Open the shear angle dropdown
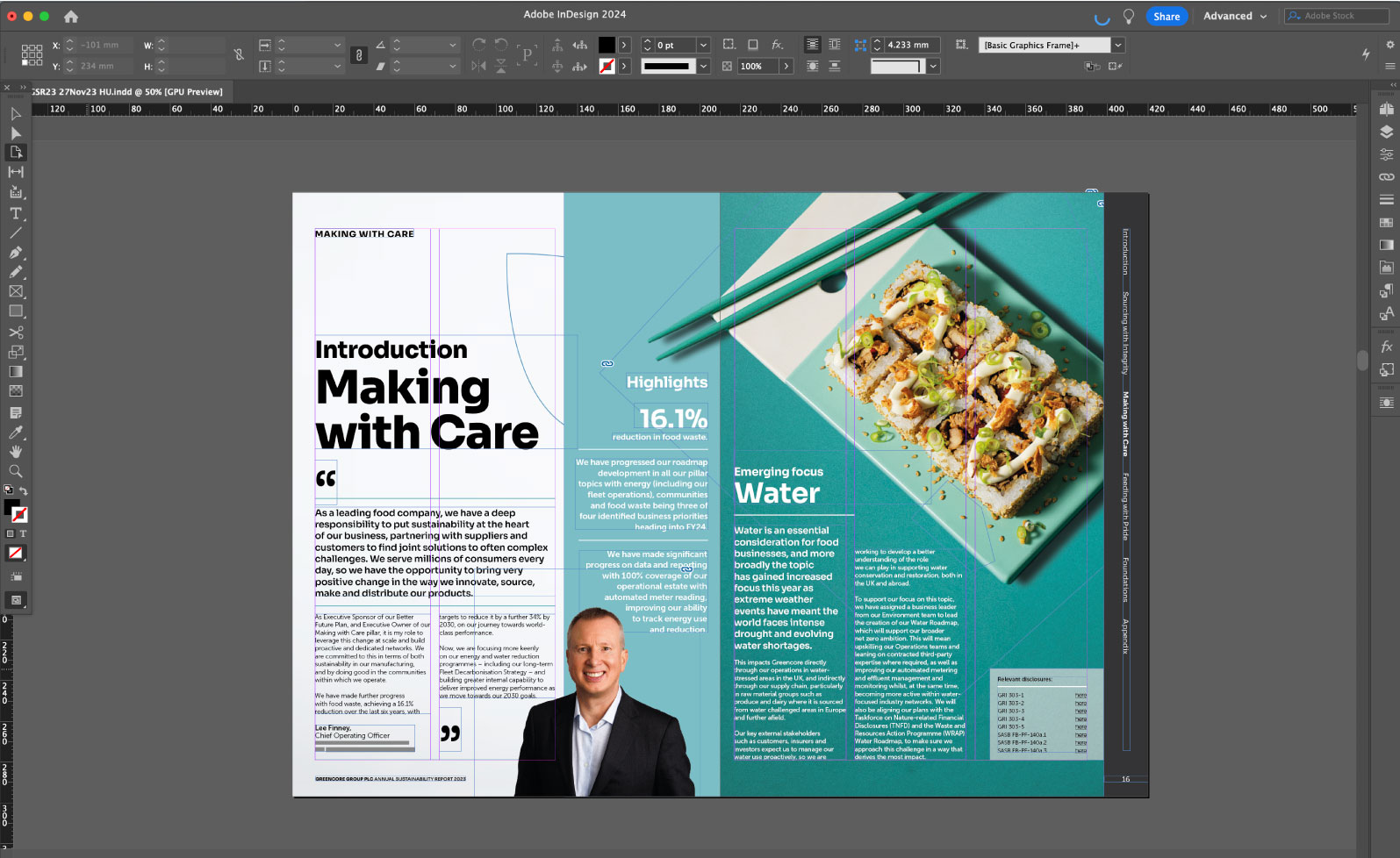 [453, 66]
